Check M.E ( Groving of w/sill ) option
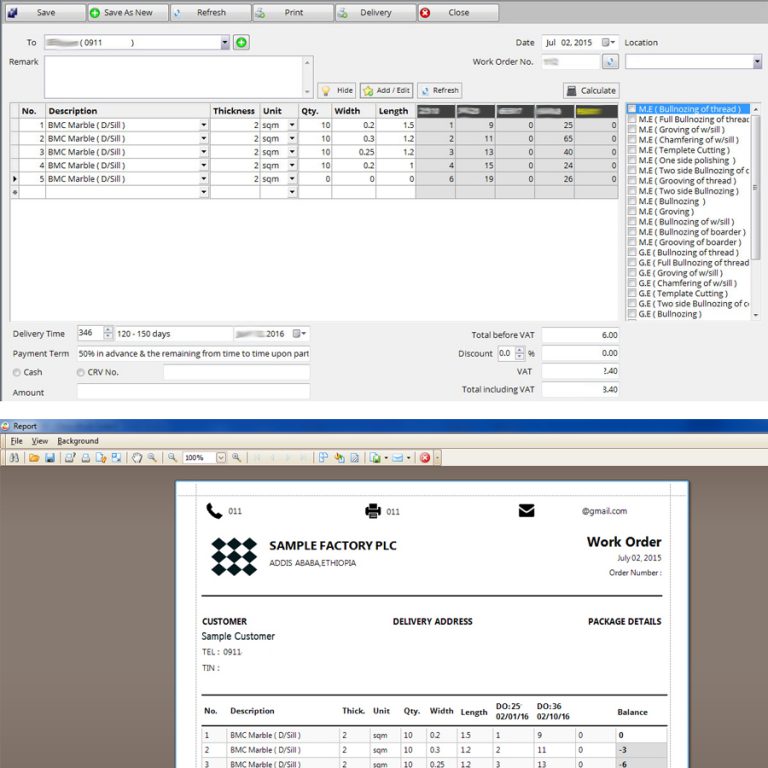Screen dimensions: 768x768 pos(632,129)
